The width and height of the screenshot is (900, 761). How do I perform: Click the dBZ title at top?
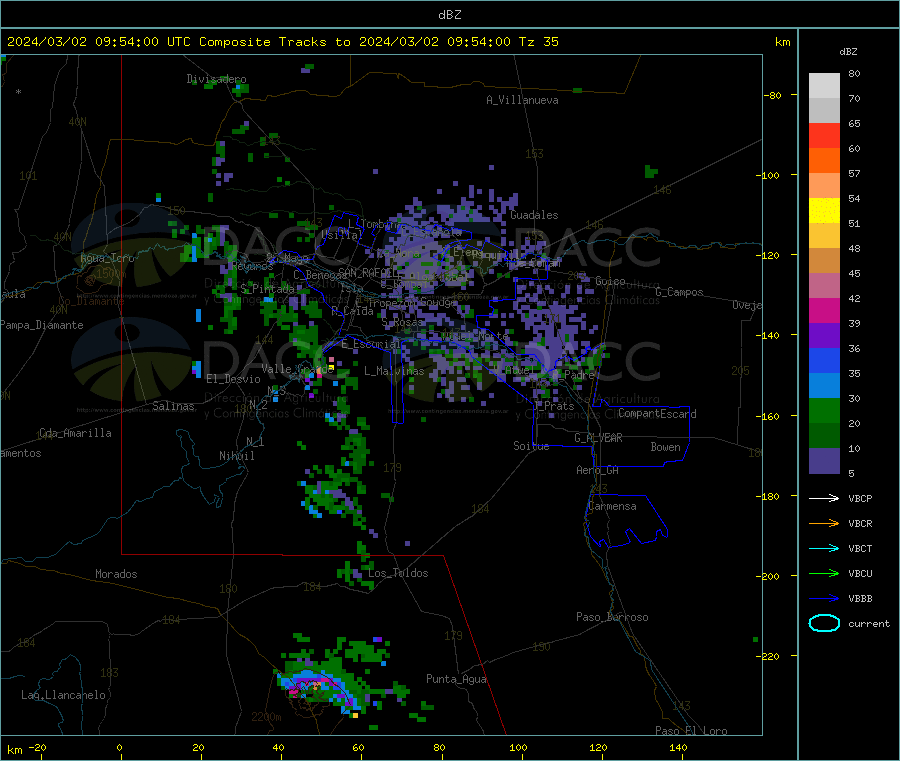click(449, 15)
